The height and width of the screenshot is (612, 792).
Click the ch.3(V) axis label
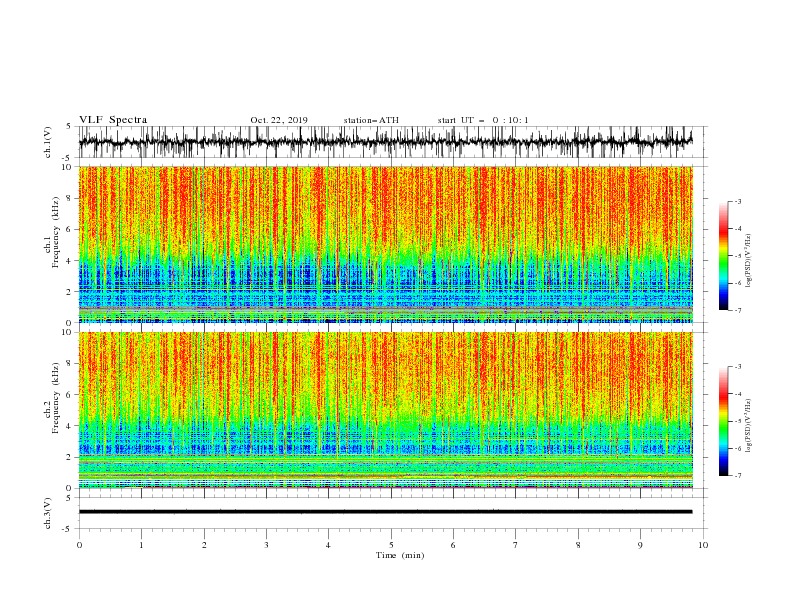click(48, 513)
